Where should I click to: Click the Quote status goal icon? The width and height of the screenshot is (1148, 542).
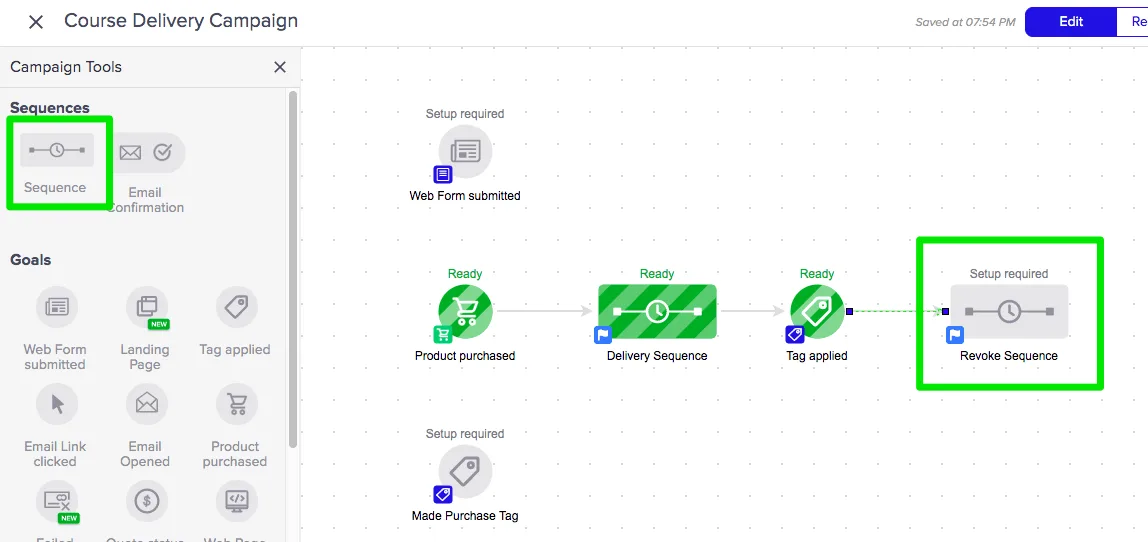(146, 500)
